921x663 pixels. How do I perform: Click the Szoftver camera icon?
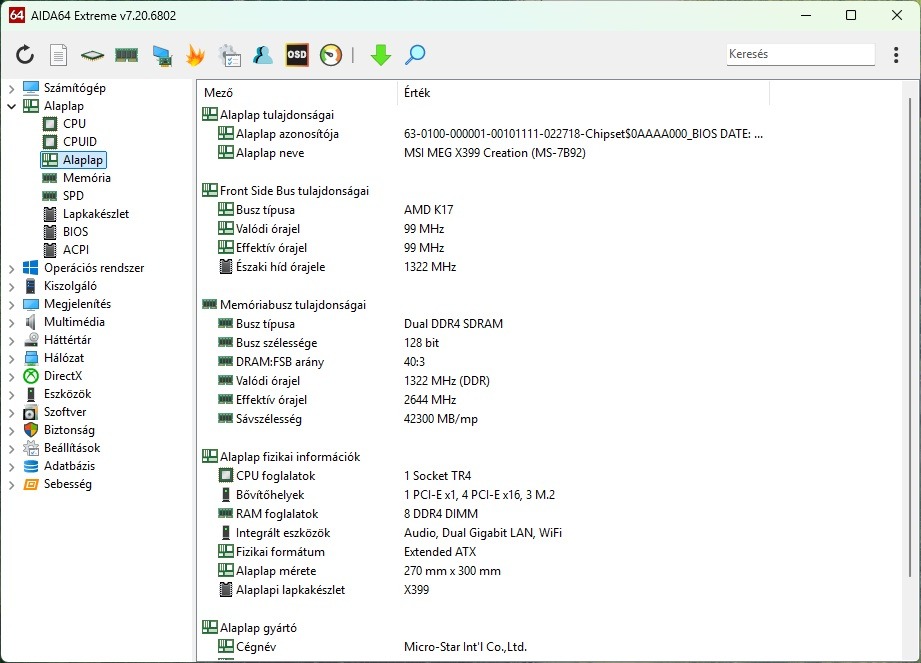(31, 412)
